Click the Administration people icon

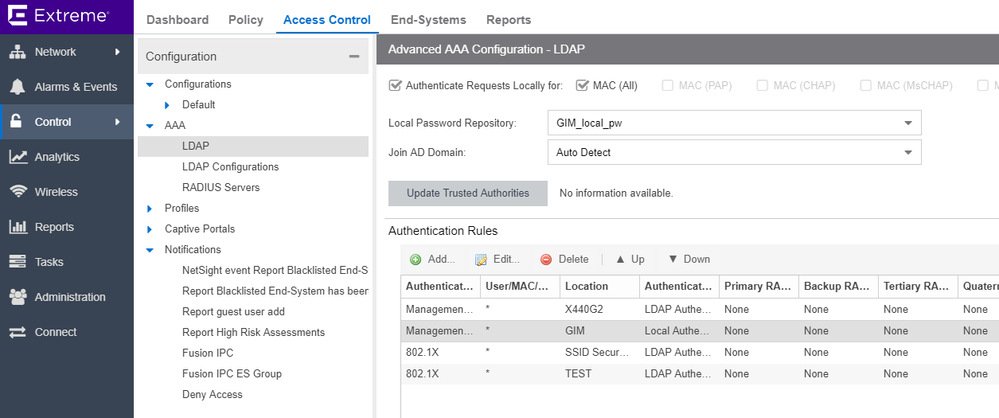(17, 297)
